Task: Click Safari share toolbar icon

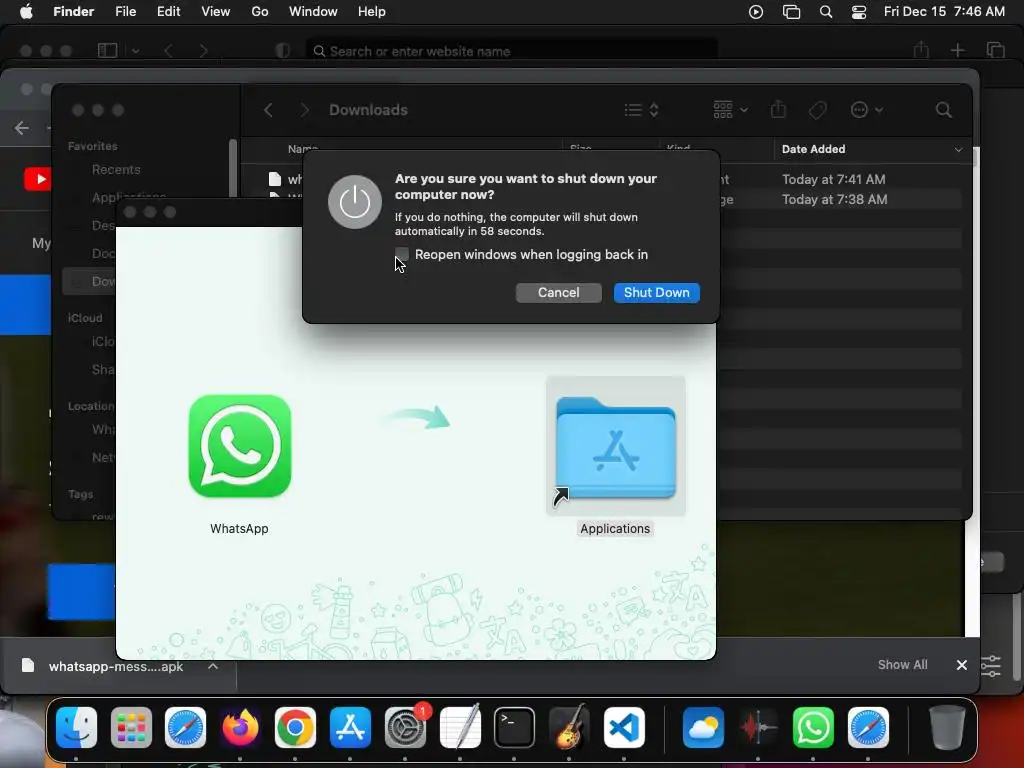Action: click(921, 50)
